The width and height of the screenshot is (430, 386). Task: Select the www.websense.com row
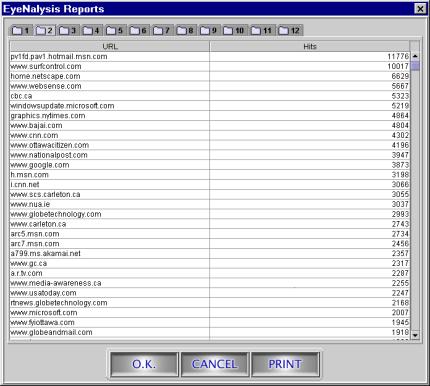(210, 86)
